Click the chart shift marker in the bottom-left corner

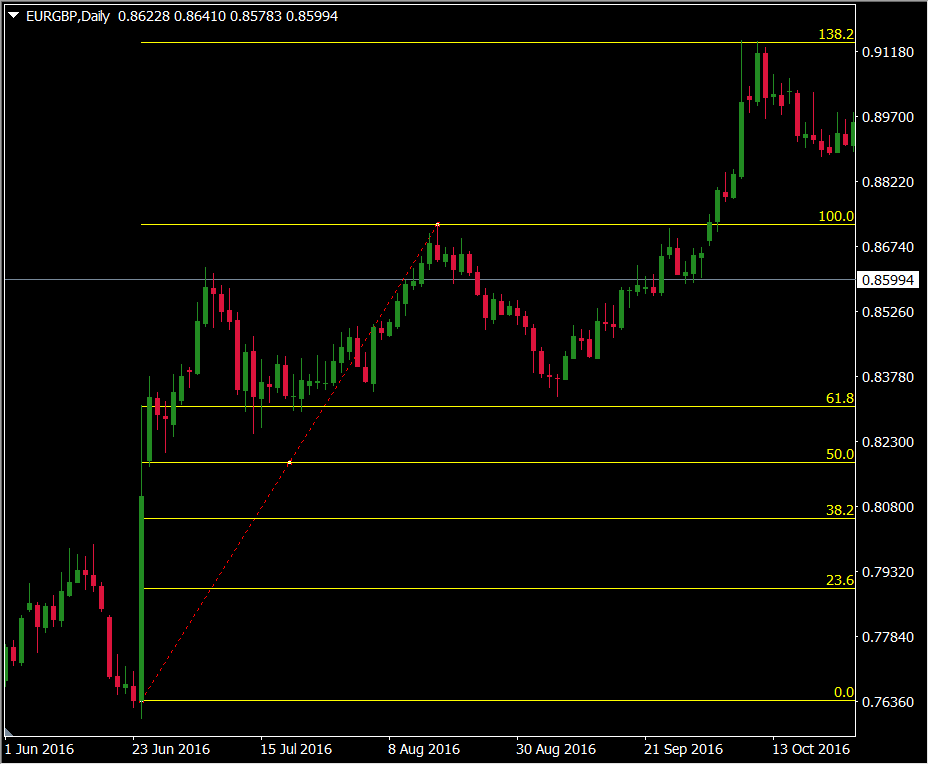coord(8,732)
